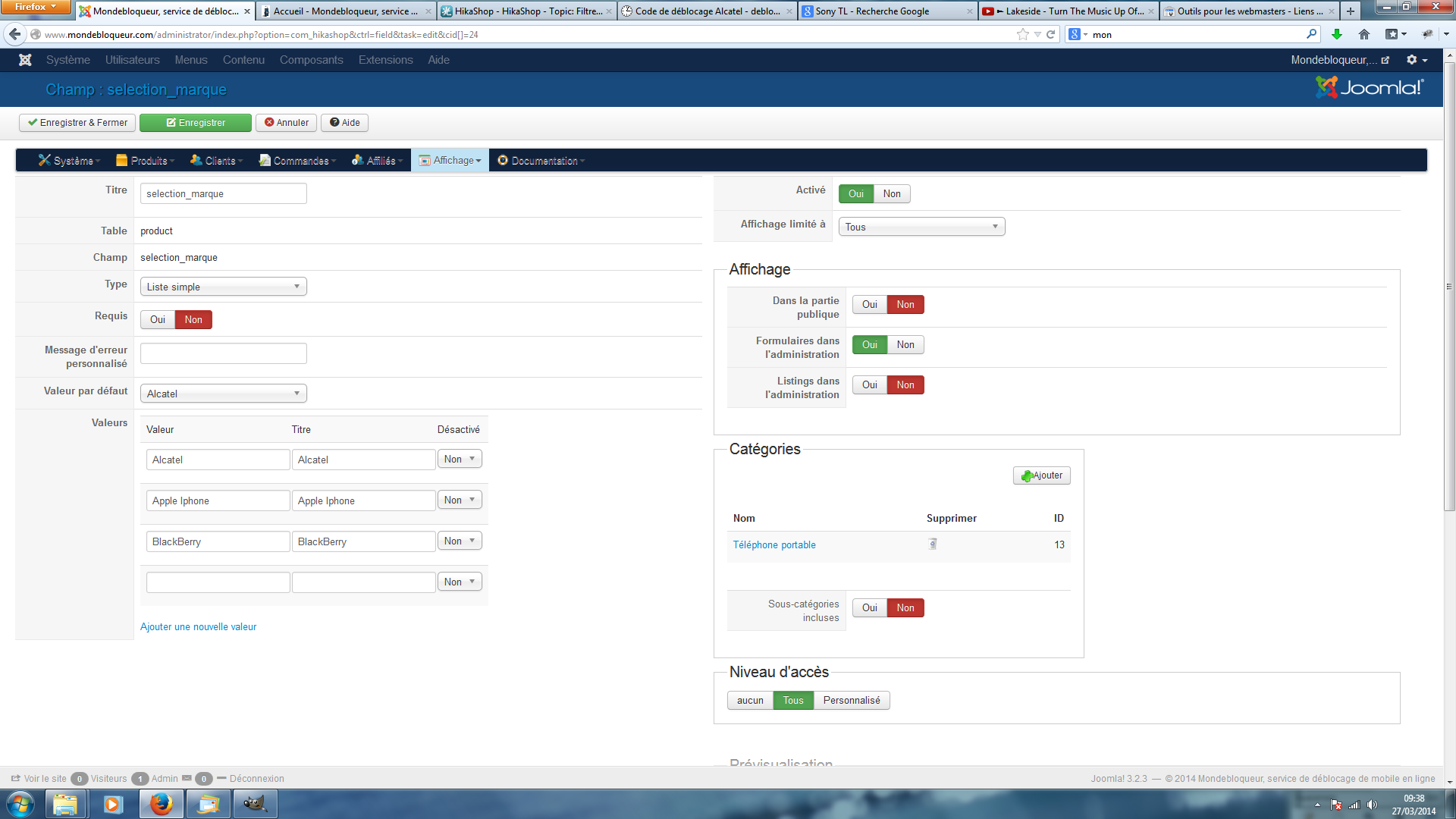Click the Message d'erreur personnalisé input field
The image size is (1456, 819).
tap(223, 353)
